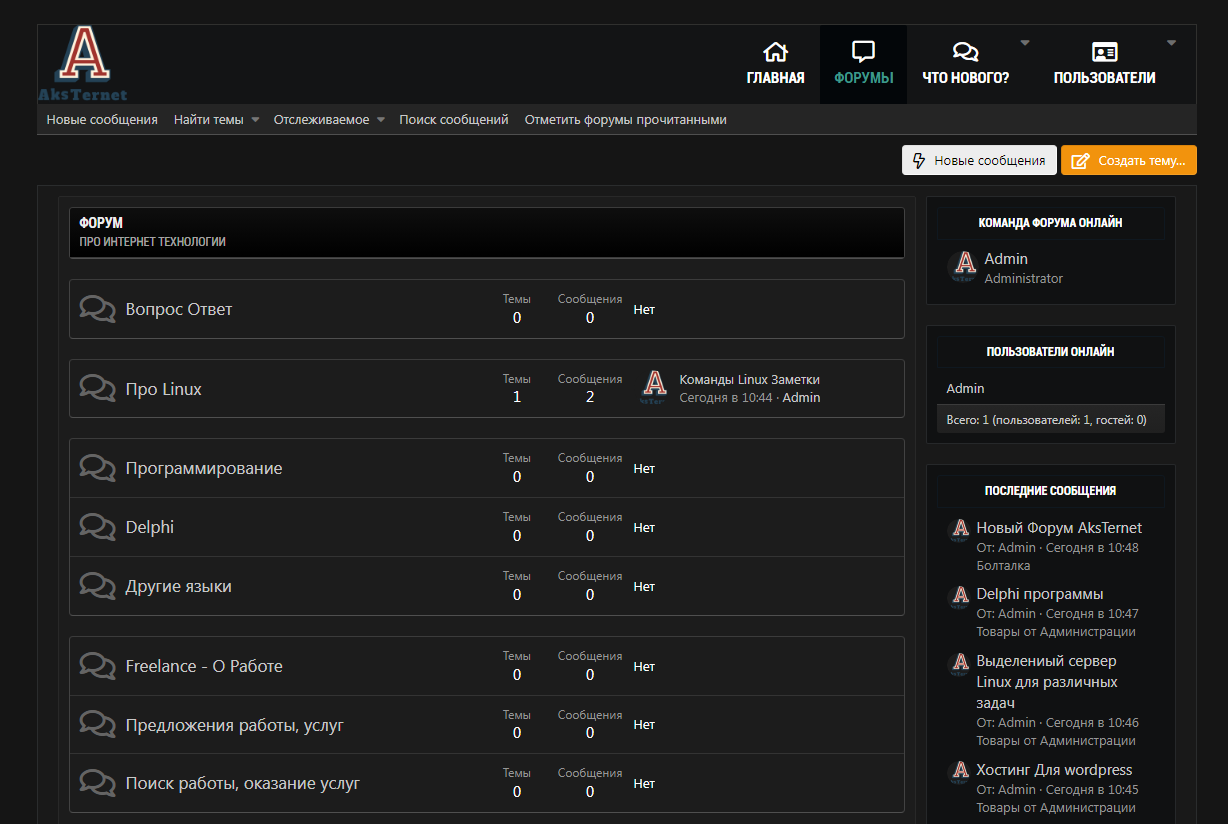The image size is (1228, 824).
Task: Select Поиск сообщений in sub-navigation
Action: [x=454, y=120]
